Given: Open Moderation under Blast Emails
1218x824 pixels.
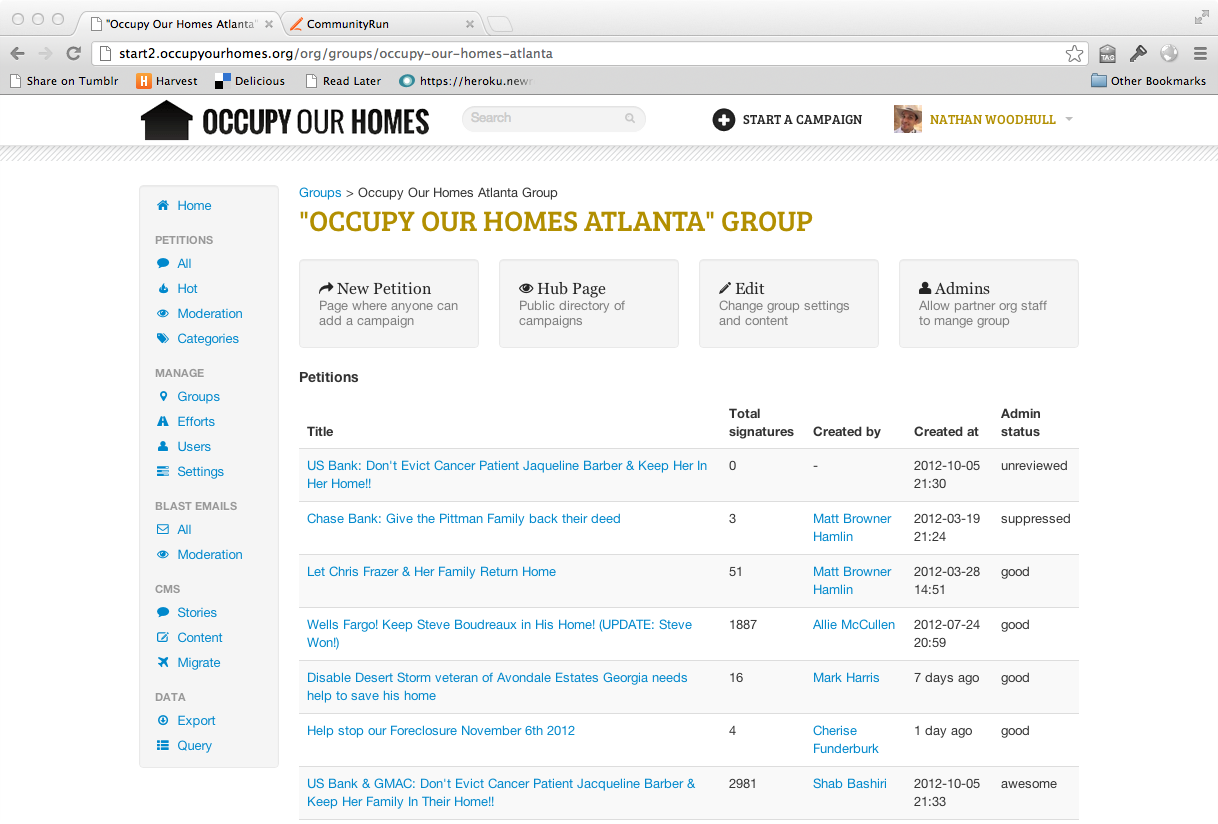Looking at the screenshot, I should tap(210, 555).
